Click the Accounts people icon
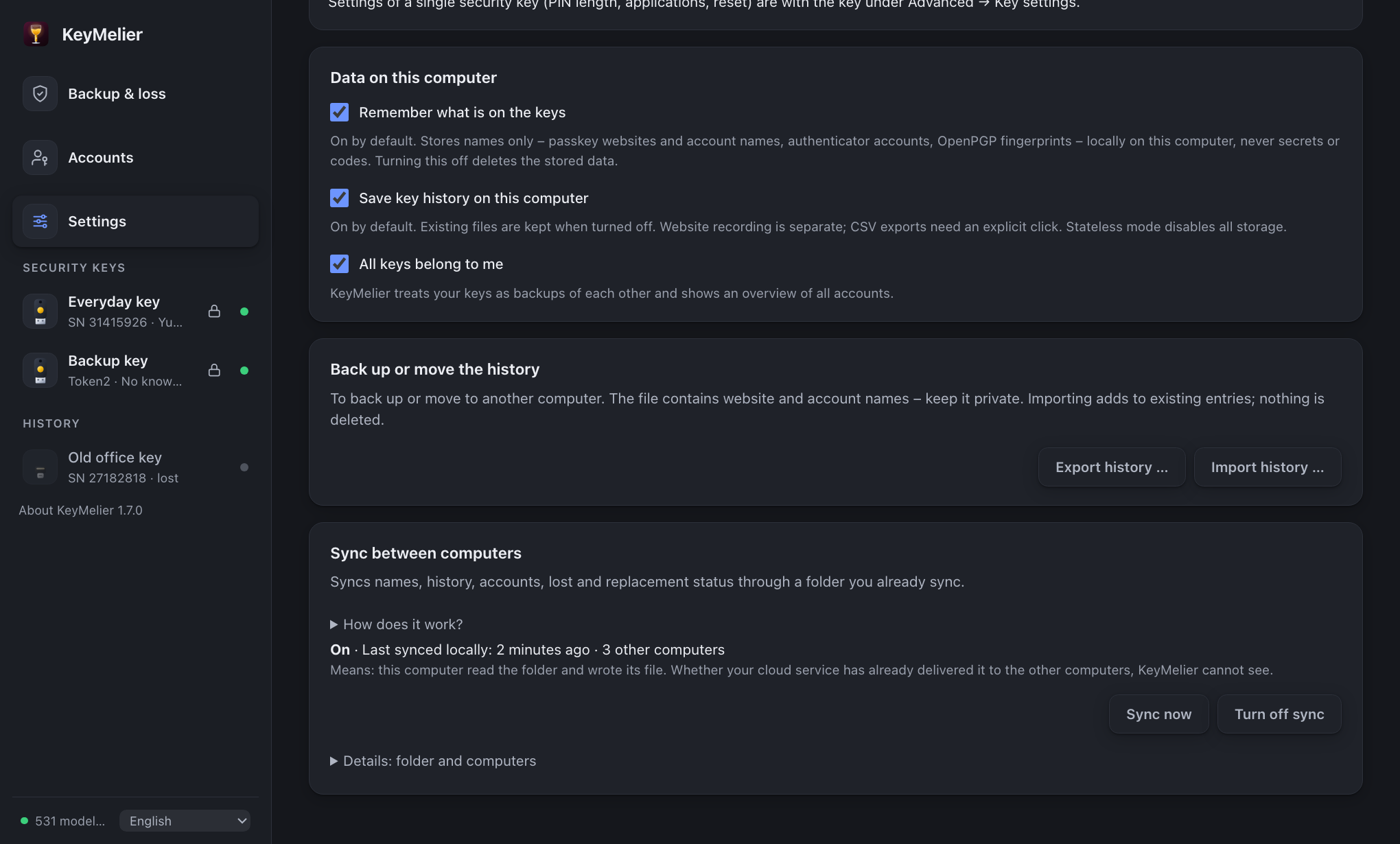This screenshot has width=1400, height=844. coord(40,158)
